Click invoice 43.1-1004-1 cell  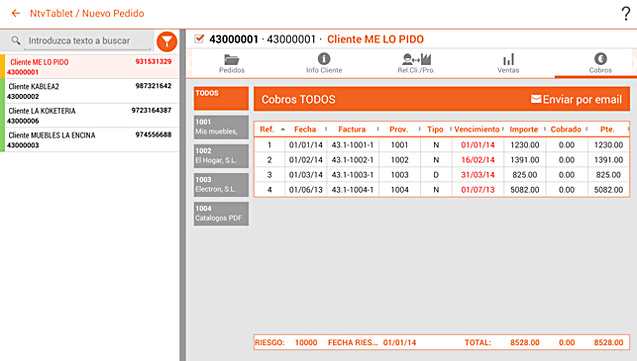point(353,190)
